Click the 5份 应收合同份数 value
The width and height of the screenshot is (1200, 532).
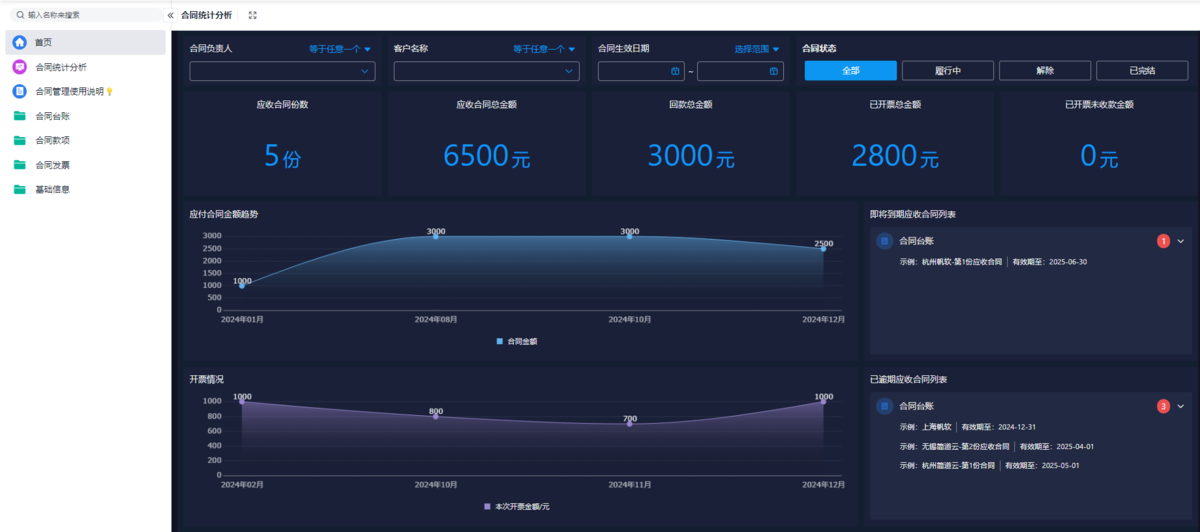click(282, 156)
